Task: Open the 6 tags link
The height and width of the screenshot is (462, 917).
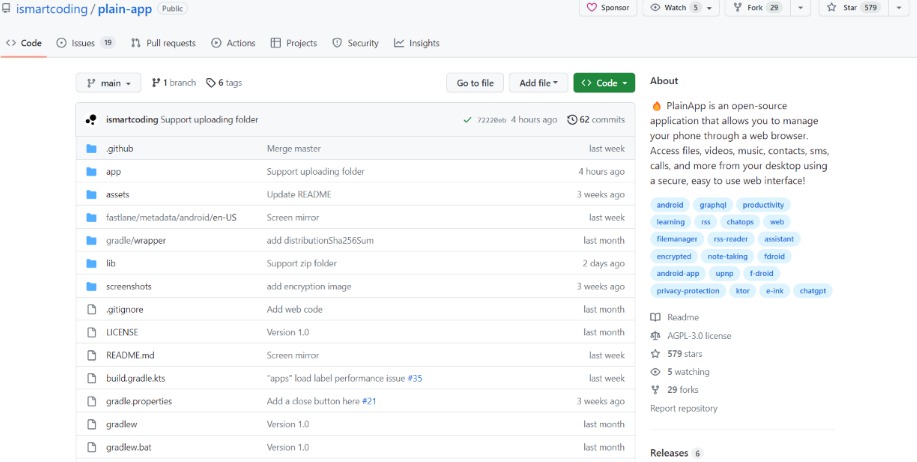Action: (x=224, y=83)
